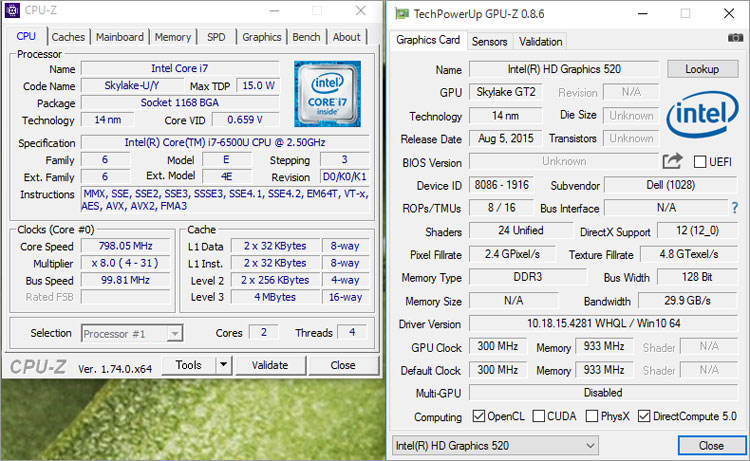Viewport: 750px width, 461px height.
Task: Click the GPU-Z screenshot camera icon
Action: [735, 37]
